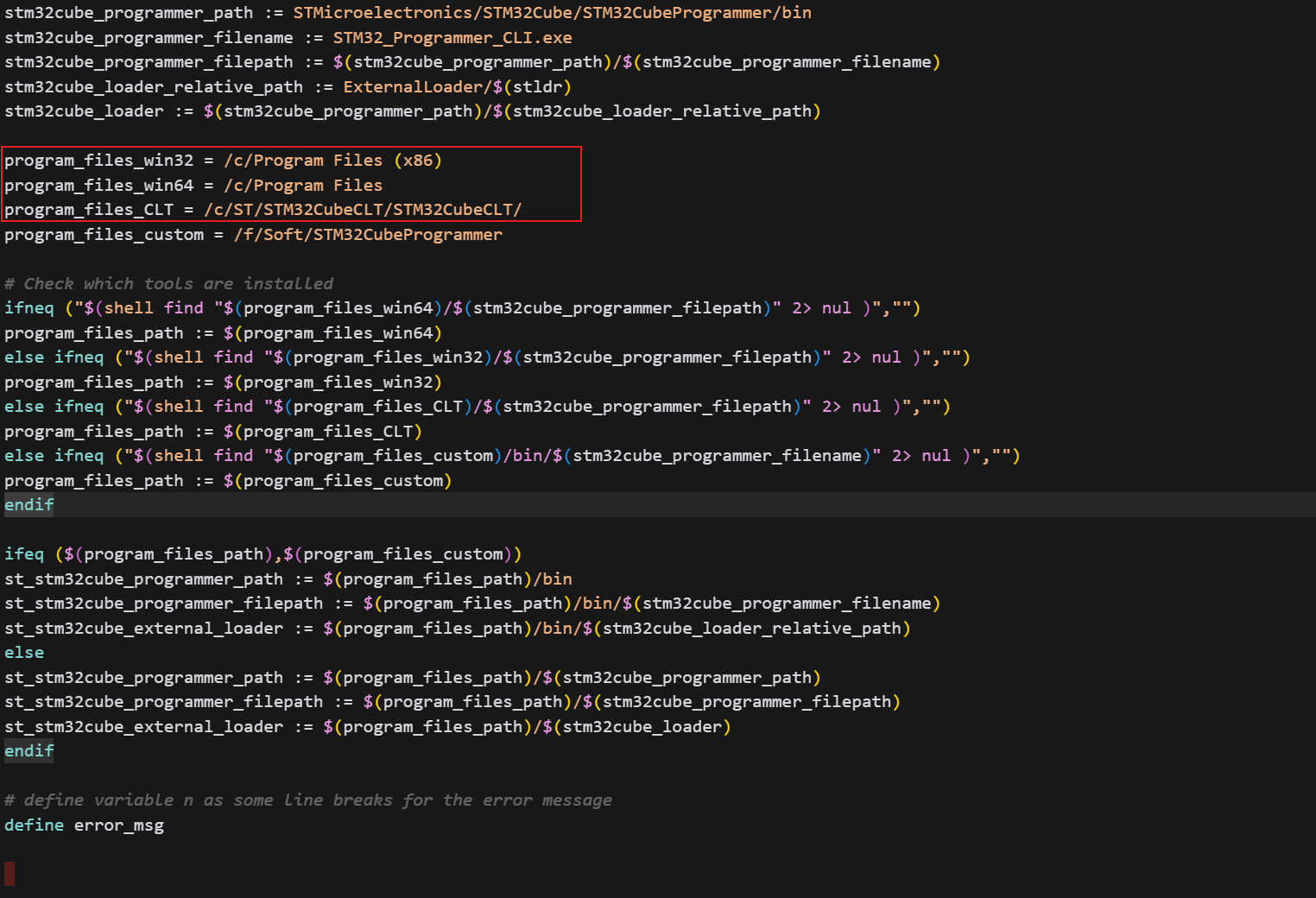Click the "Check which tools are installed" comment
This screenshot has width=1316, height=898.
click(x=168, y=284)
